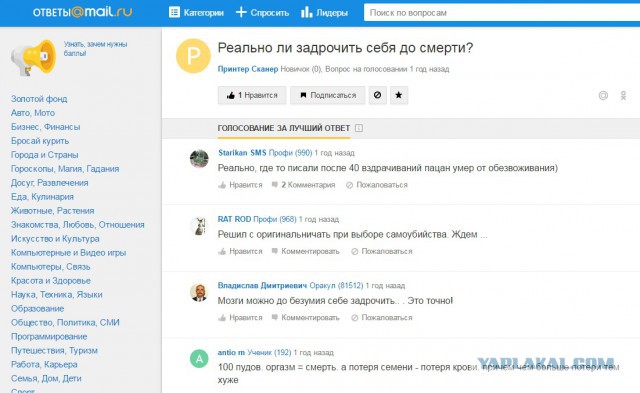This screenshot has width=640, height=393.
Task: Open Общество, Политика, СМИ category
Action: (65, 322)
